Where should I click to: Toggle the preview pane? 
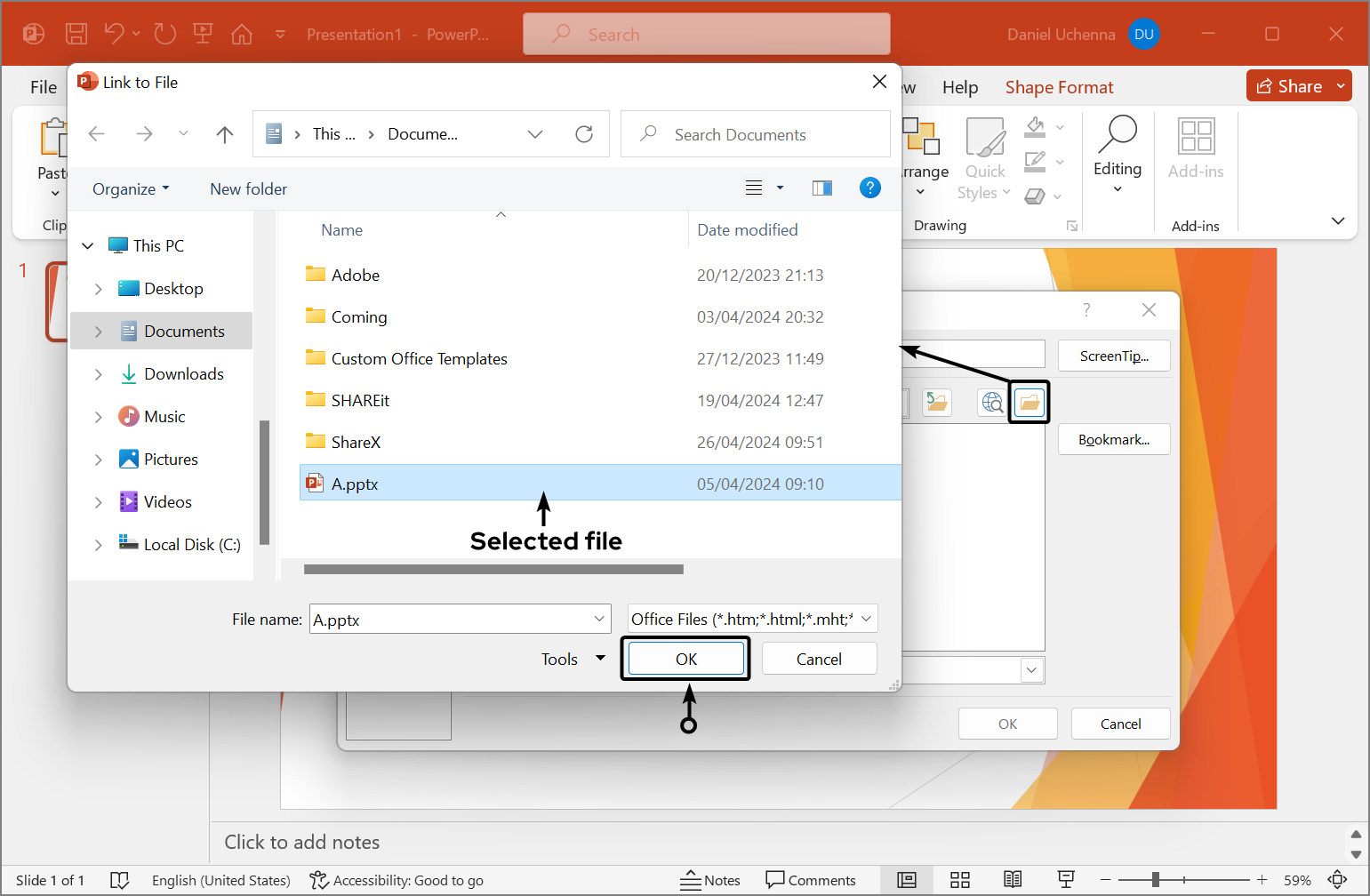[821, 188]
